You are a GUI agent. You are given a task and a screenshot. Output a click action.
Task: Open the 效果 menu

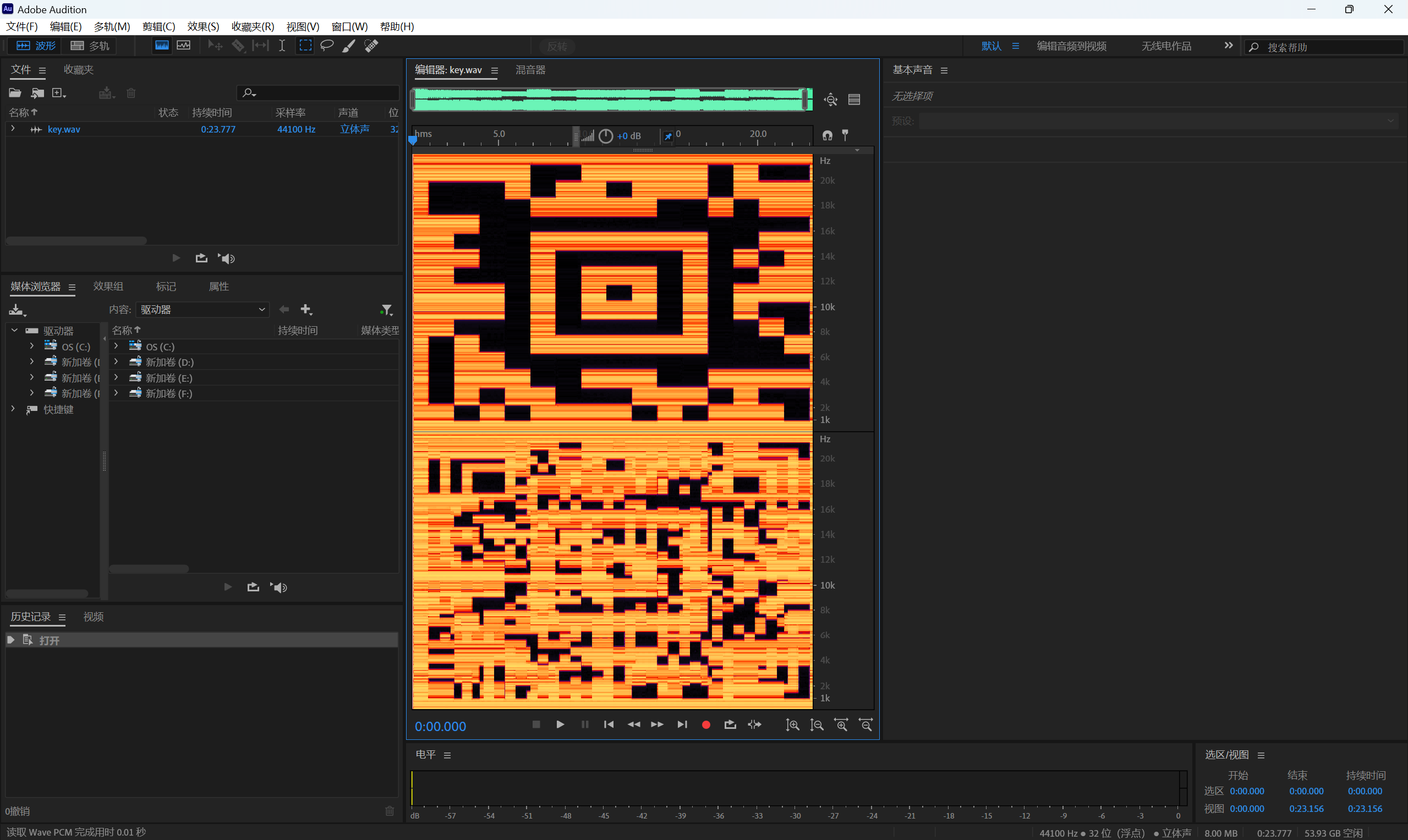click(203, 26)
